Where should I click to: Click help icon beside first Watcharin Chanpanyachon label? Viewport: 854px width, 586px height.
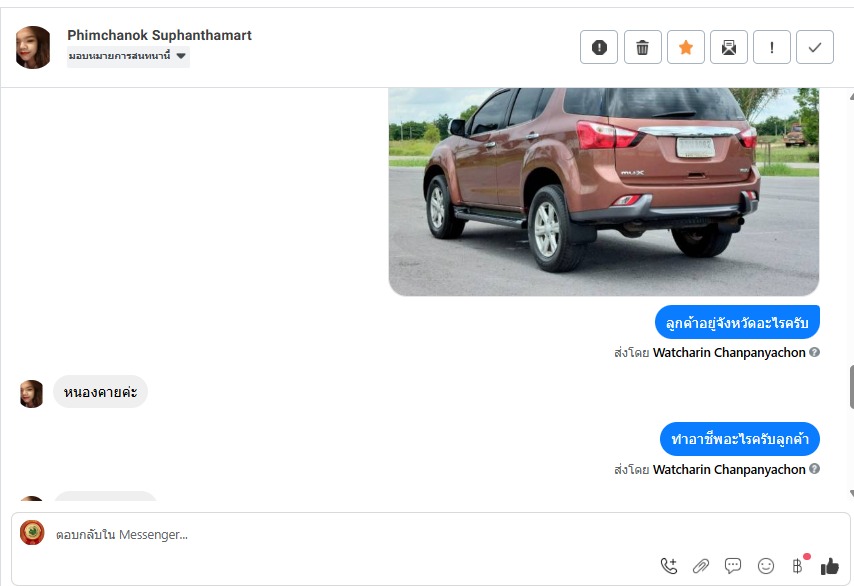pyautogui.click(x=814, y=352)
